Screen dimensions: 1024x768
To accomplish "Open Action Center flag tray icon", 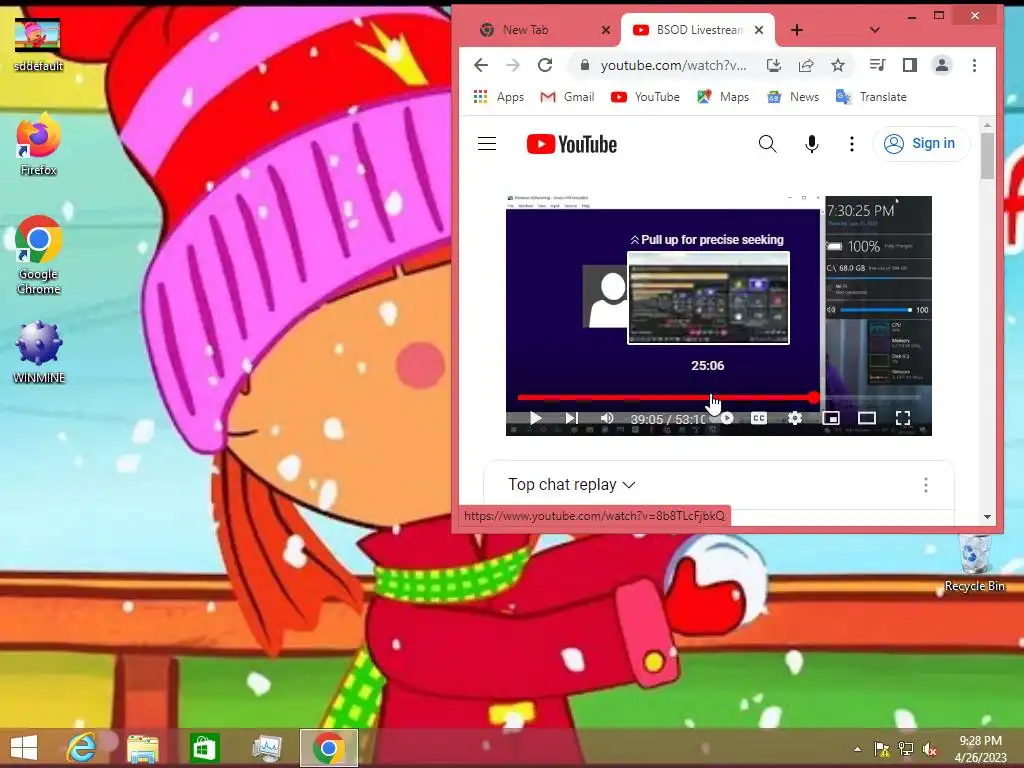I will [x=882, y=749].
